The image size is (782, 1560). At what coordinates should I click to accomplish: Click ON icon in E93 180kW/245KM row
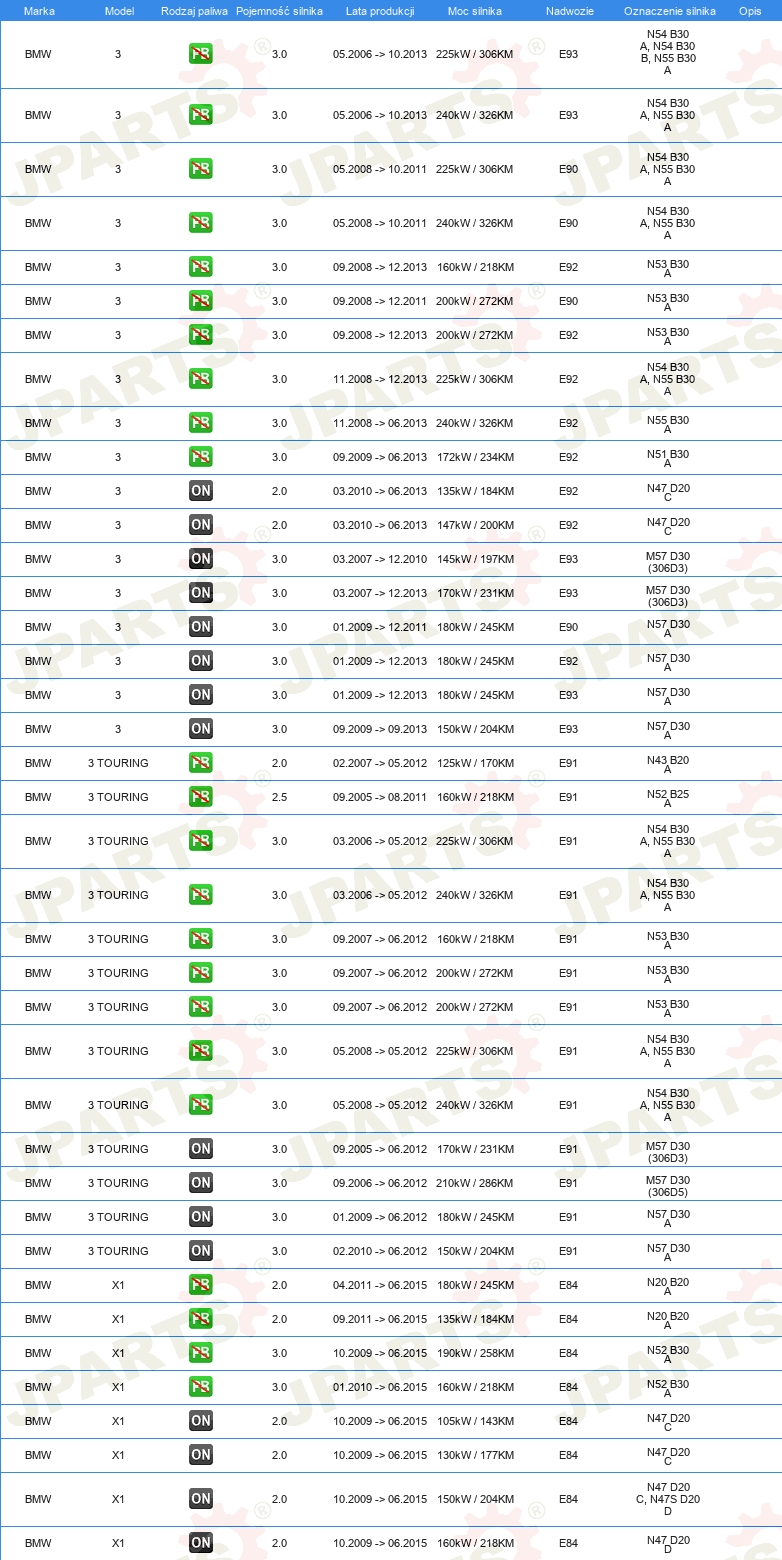pos(200,695)
